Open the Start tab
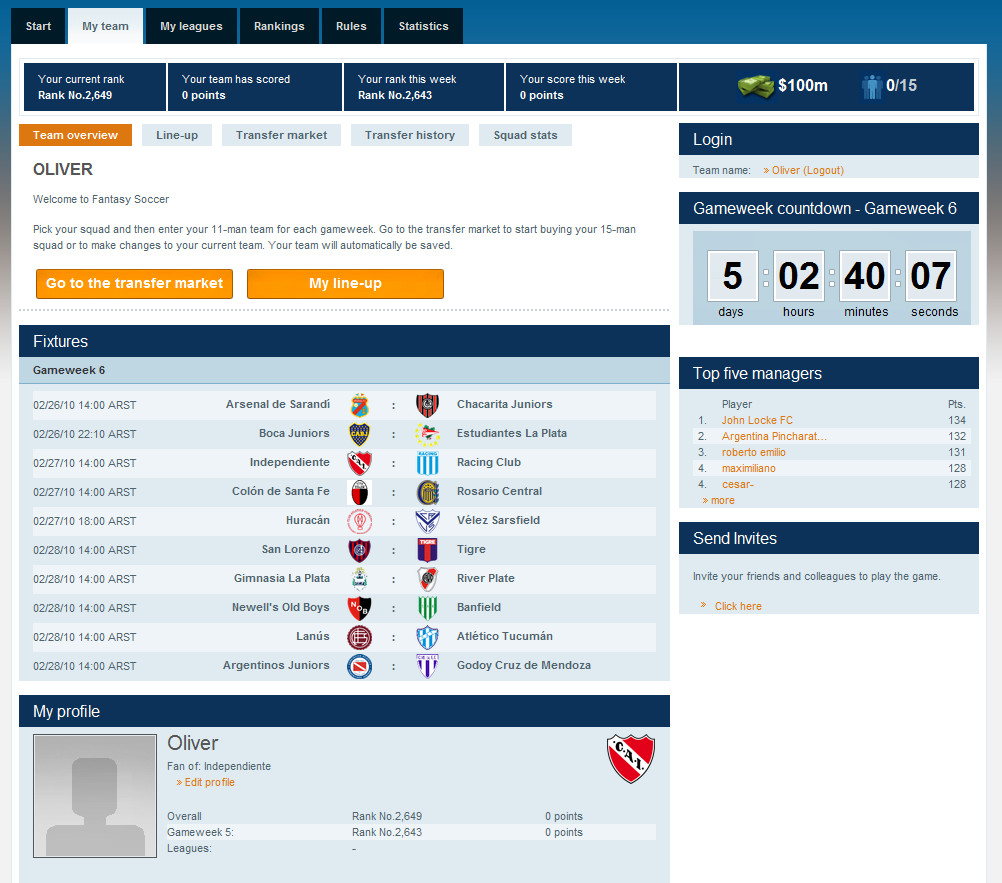1002x883 pixels. coord(38,26)
